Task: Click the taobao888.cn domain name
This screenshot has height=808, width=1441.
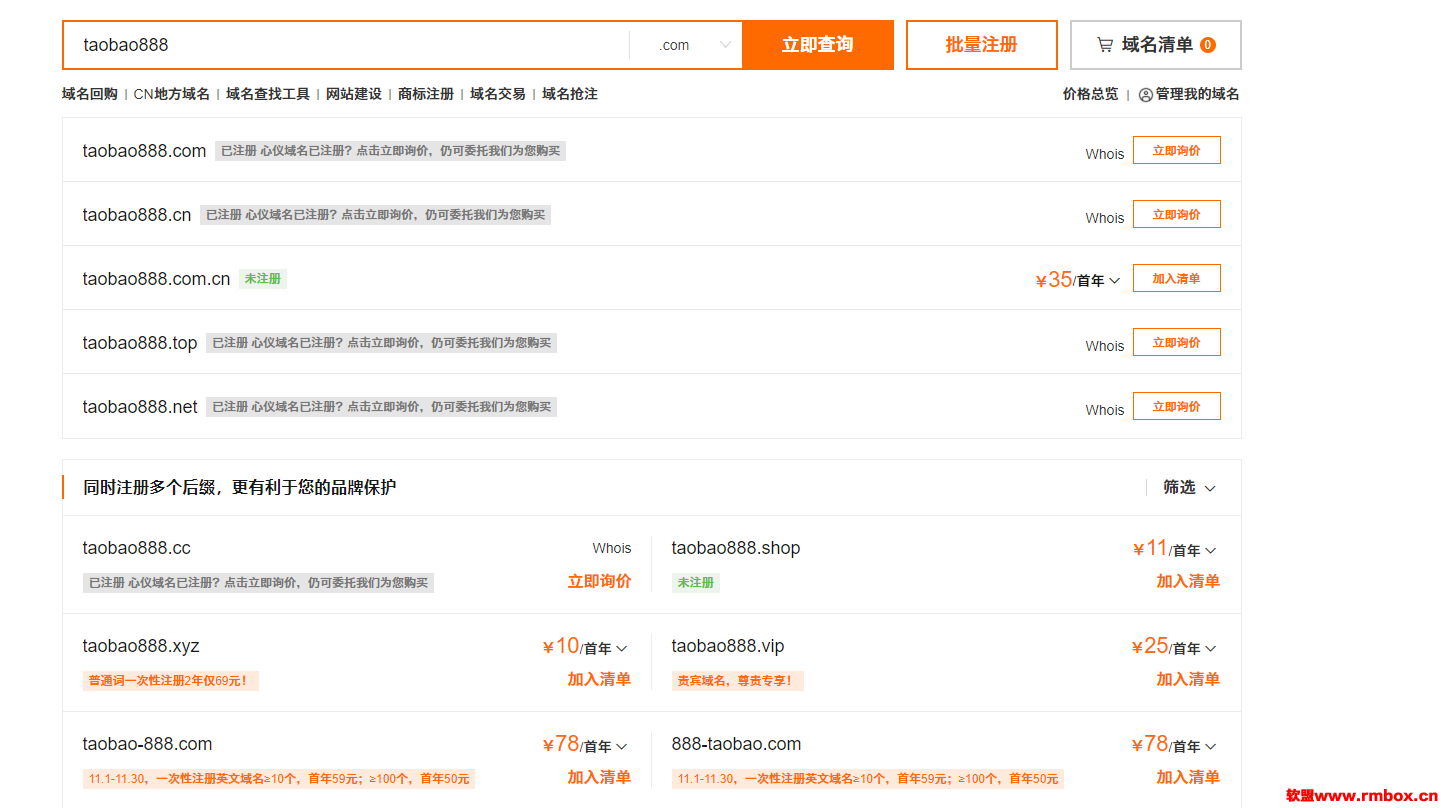Action: 137,215
